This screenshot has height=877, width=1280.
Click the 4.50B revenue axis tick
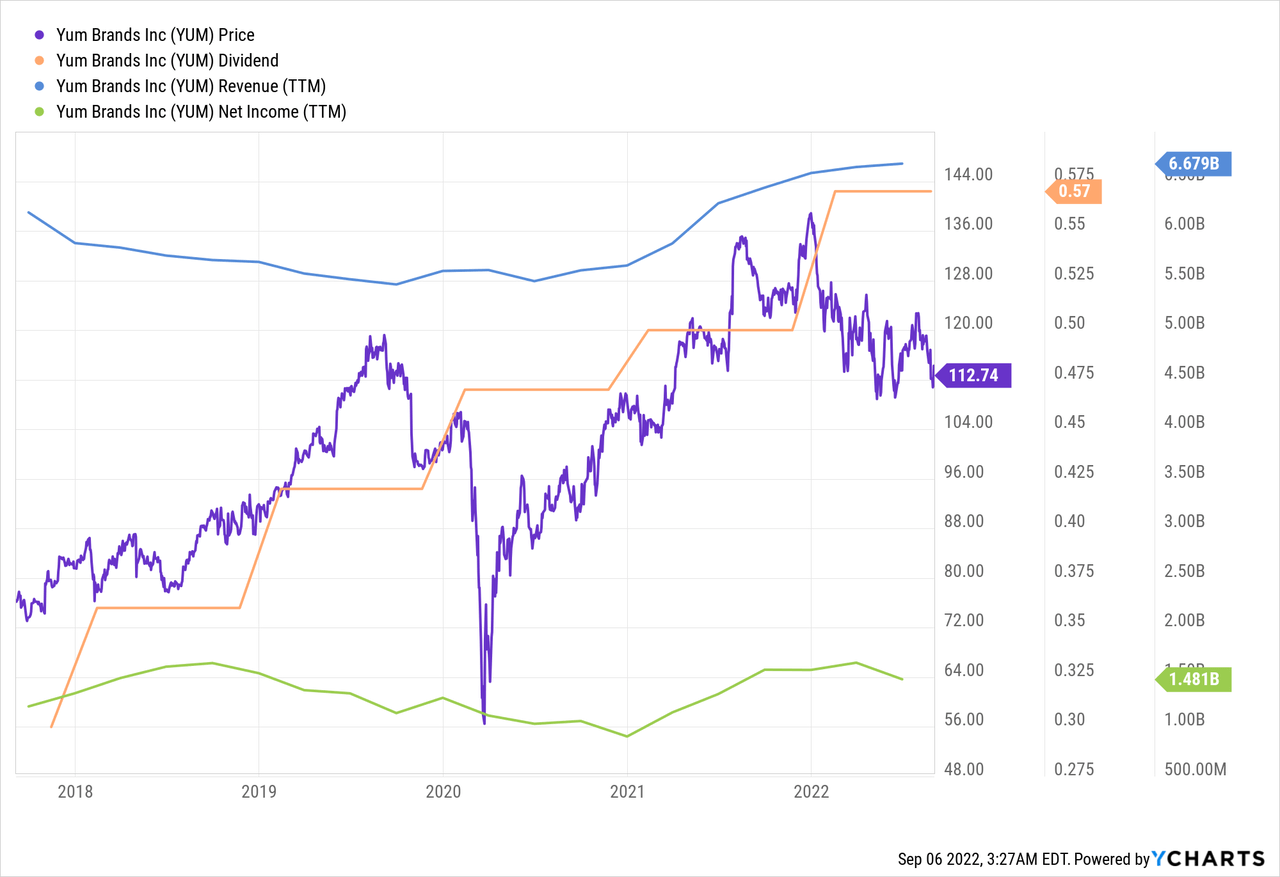(x=1184, y=373)
